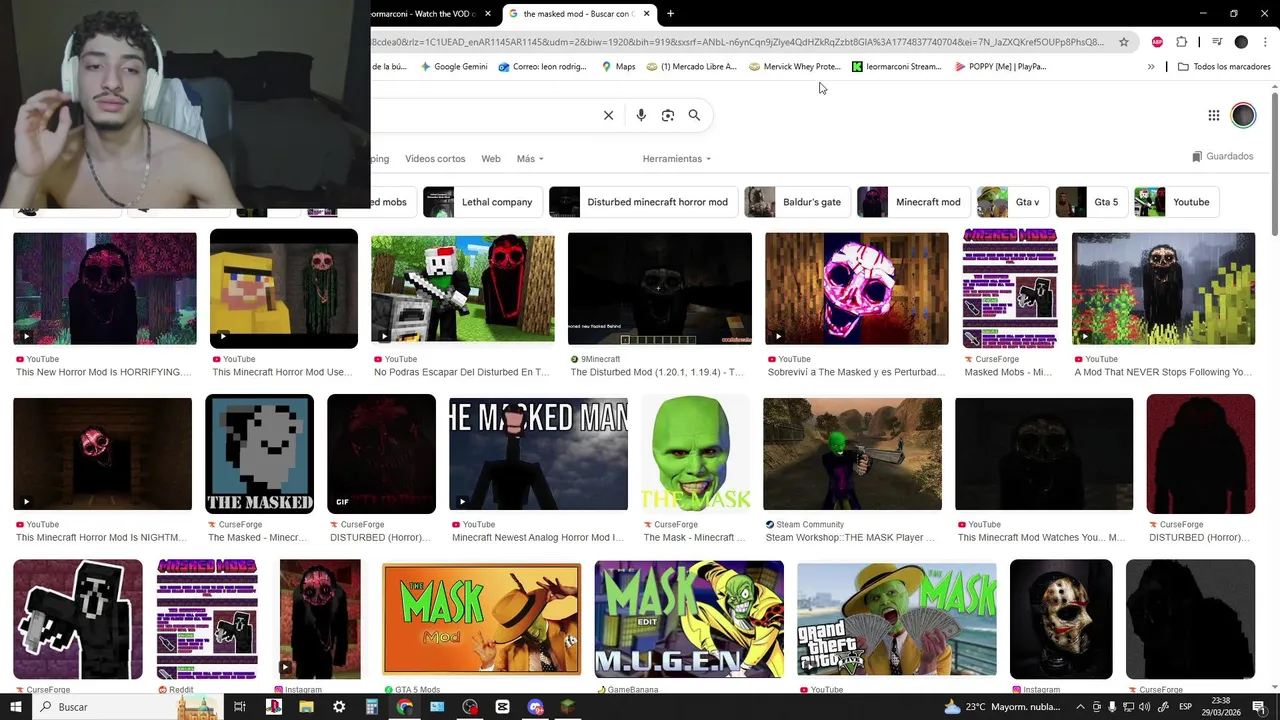This screenshot has height=720, width=1280.
Task: Switch to the Videos cortos tab
Action: pyautogui.click(x=435, y=159)
